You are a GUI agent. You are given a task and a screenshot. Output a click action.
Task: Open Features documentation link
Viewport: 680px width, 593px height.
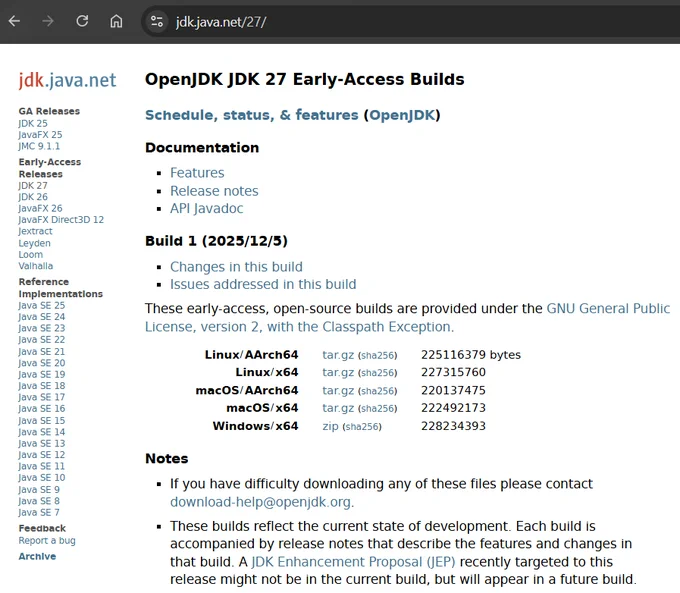click(x=197, y=173)
